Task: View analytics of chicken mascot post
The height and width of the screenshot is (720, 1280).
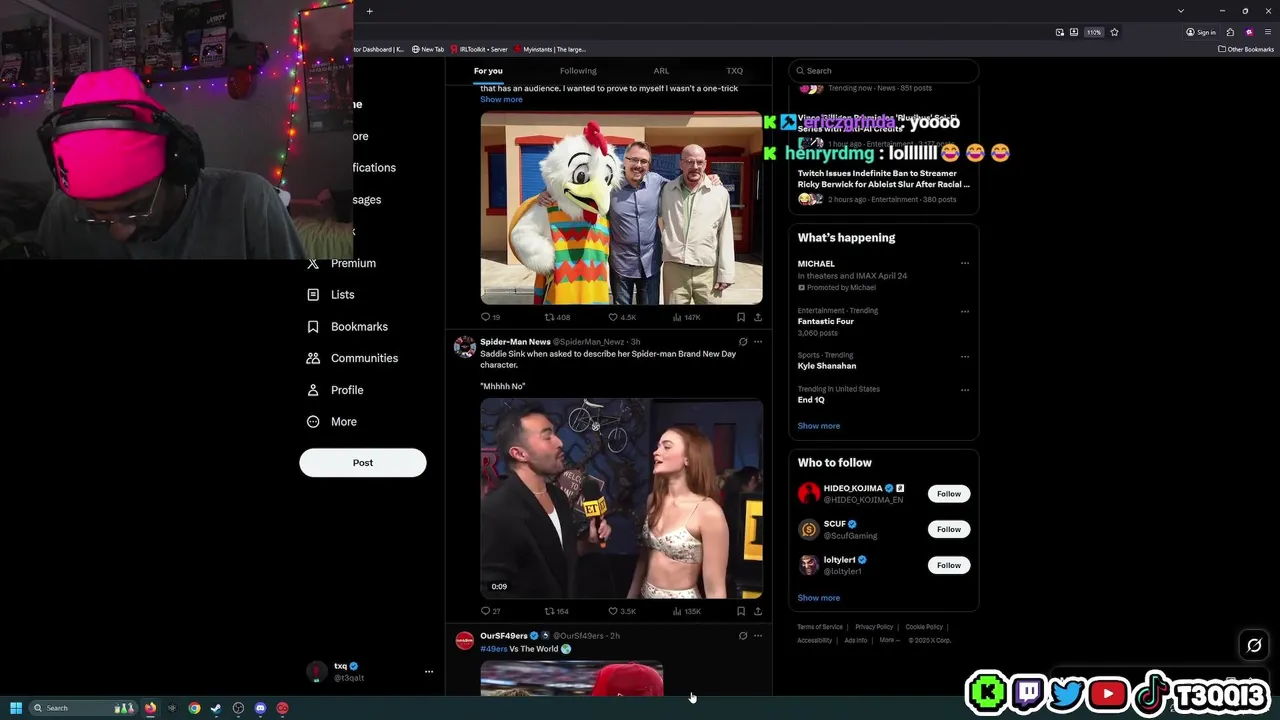Action: (x=686, y=317)
